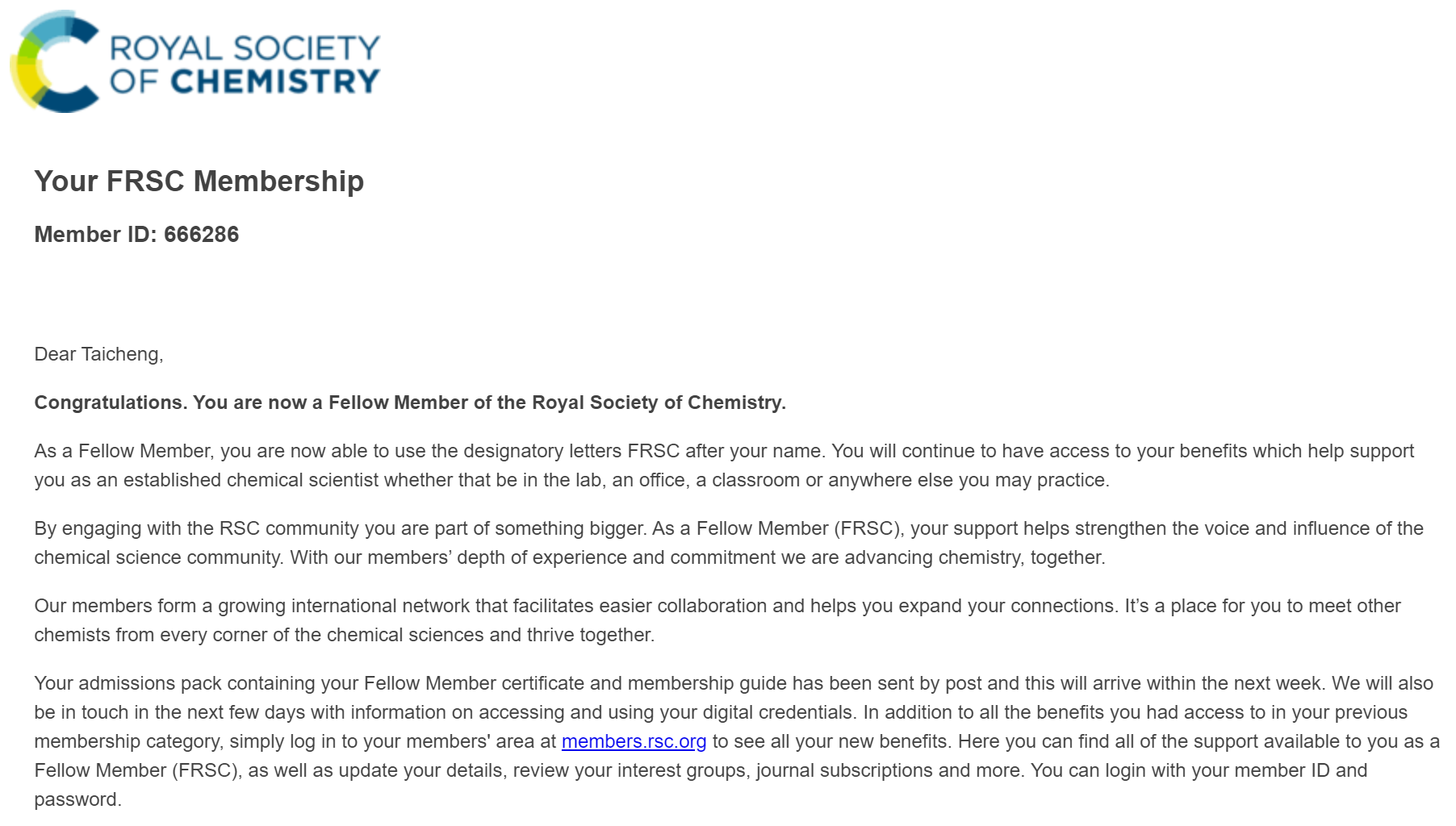Click the bold Congratulations sentence
The height and width of the screenshot is (826, 1456).
tap(409, 403)
